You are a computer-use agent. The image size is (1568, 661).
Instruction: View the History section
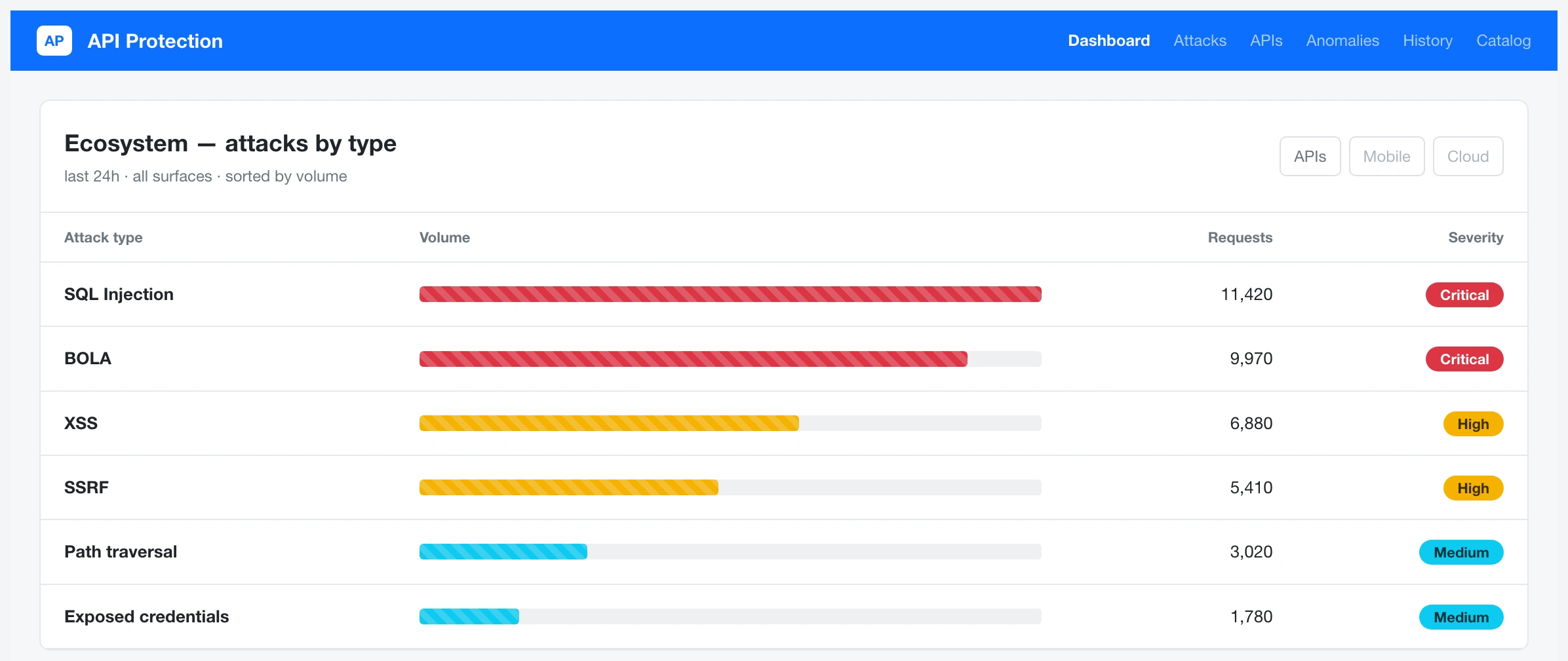tap(1428, 41)
